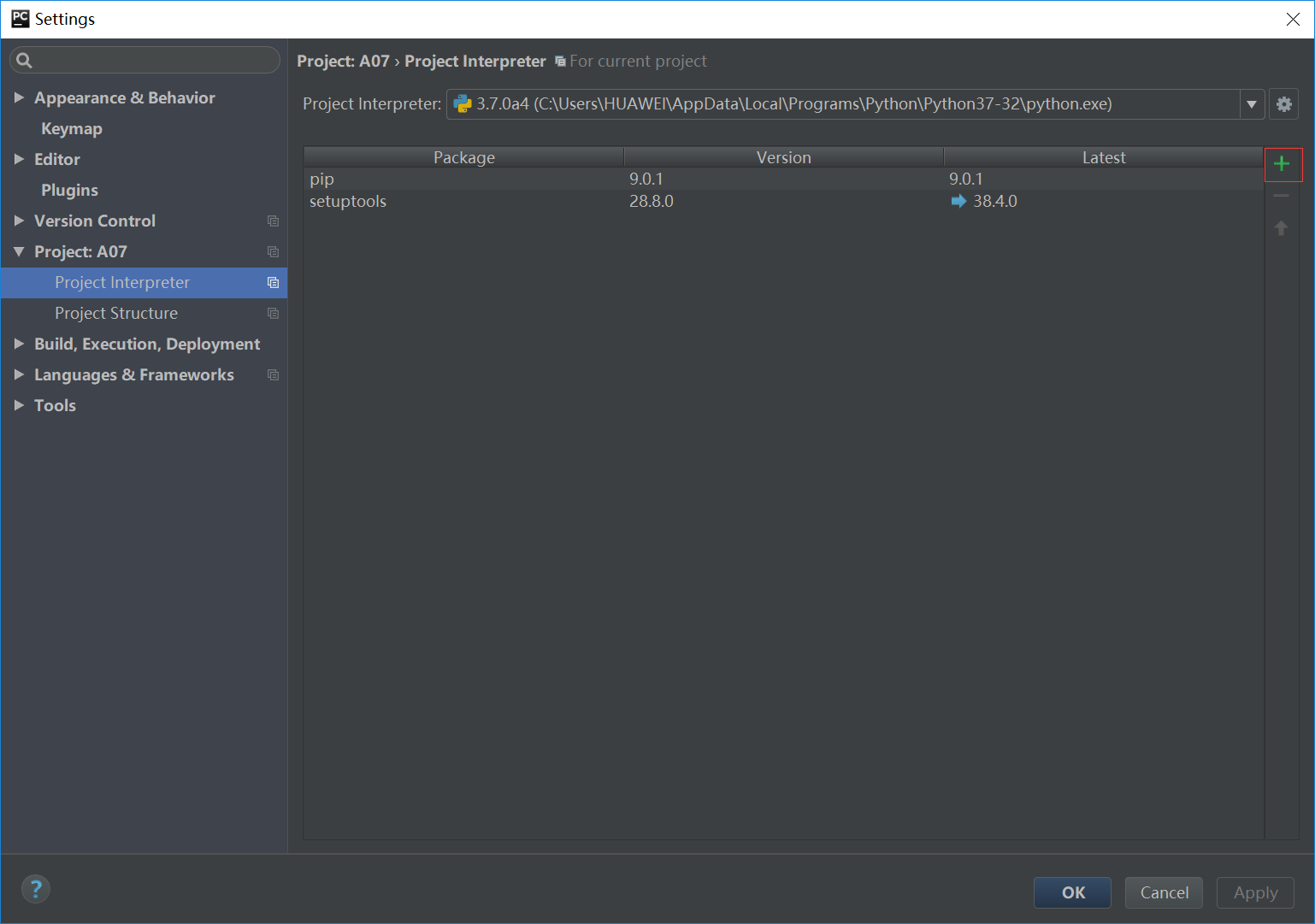Click the per-project icon beside Version Control
The width and height of the screenshot is (1315, 924).
274,221
